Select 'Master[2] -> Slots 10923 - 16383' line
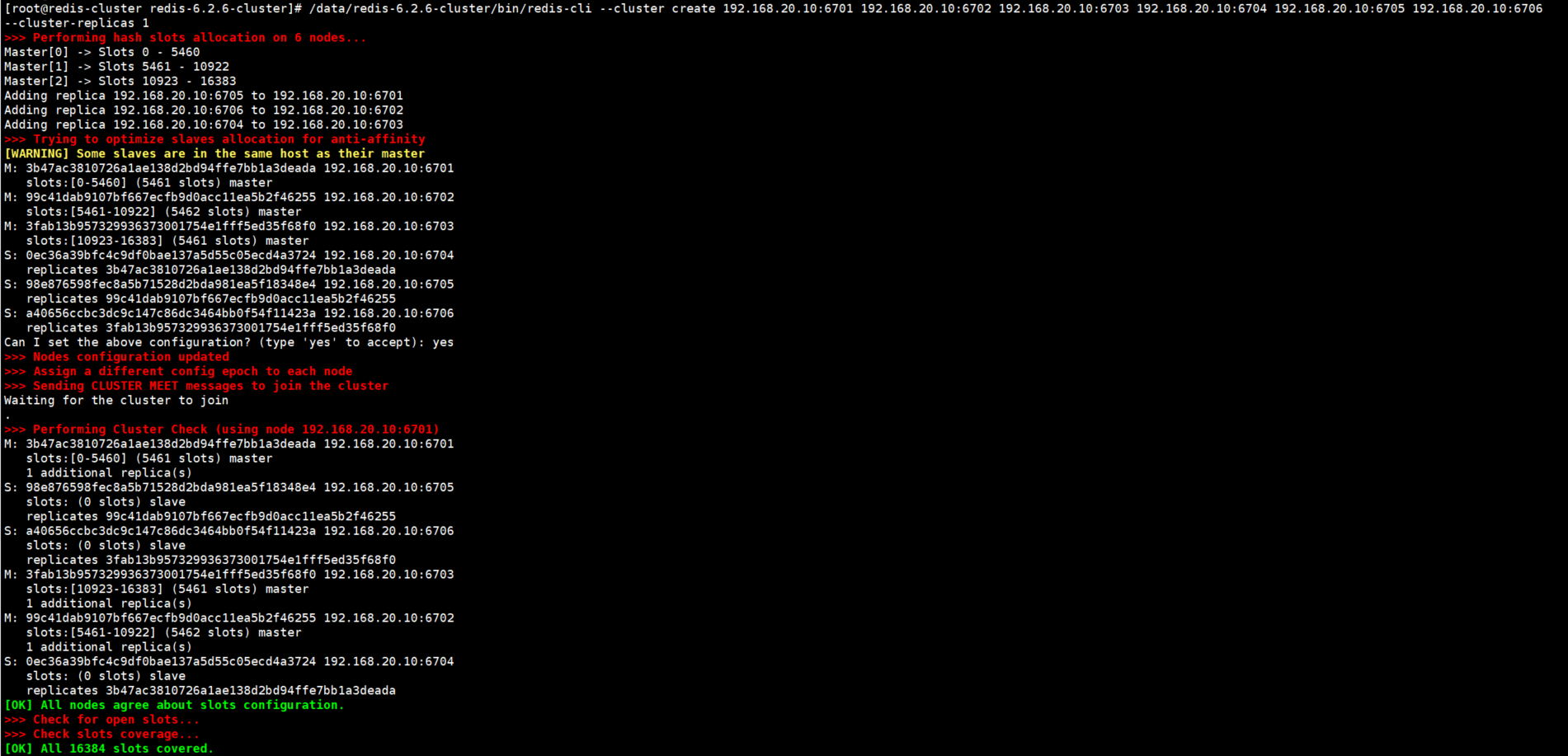Image resolution: width=1568 pixels, height=756 pixels. [120, 82]
